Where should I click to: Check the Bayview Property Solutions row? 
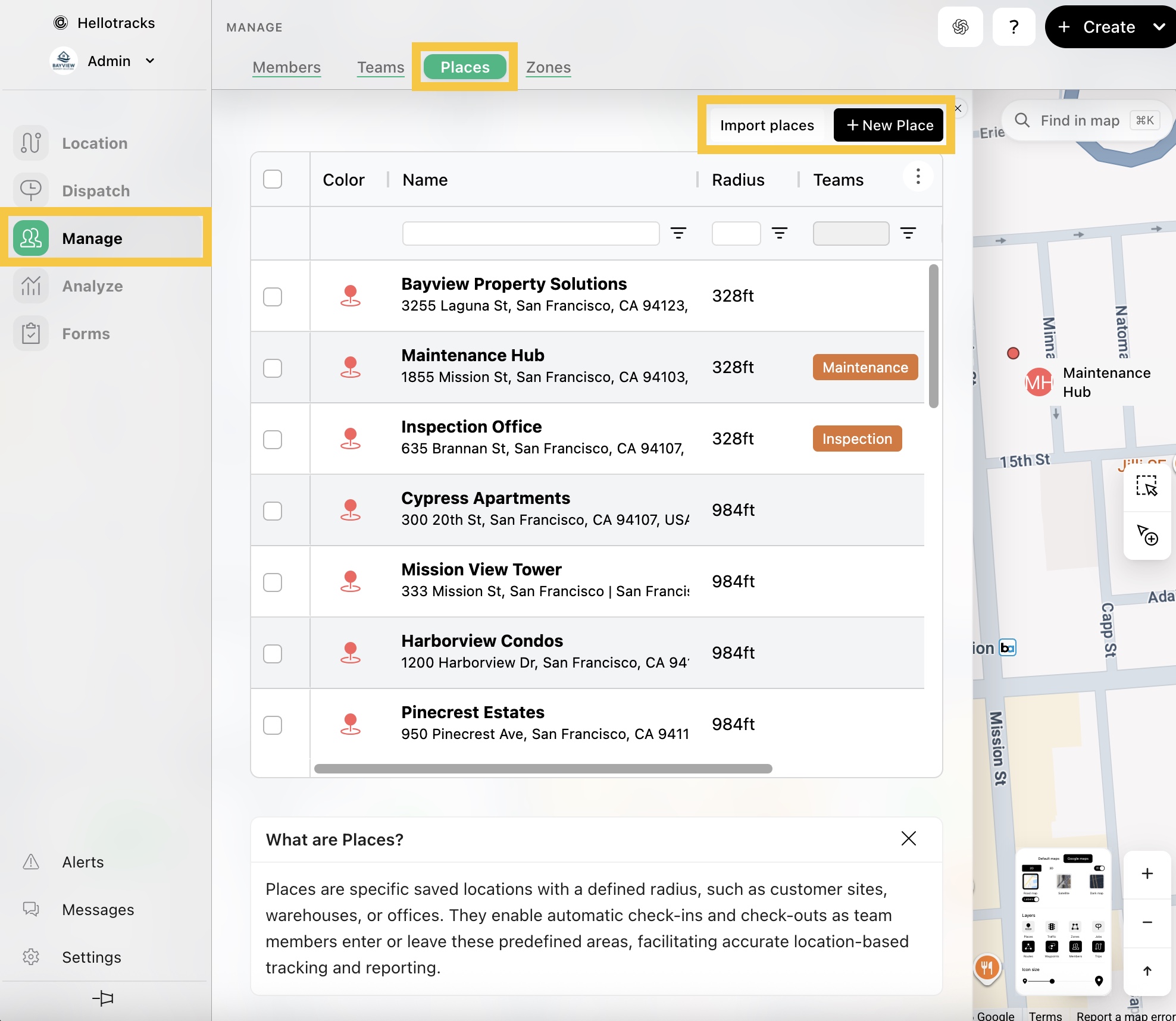coord(273,297)
